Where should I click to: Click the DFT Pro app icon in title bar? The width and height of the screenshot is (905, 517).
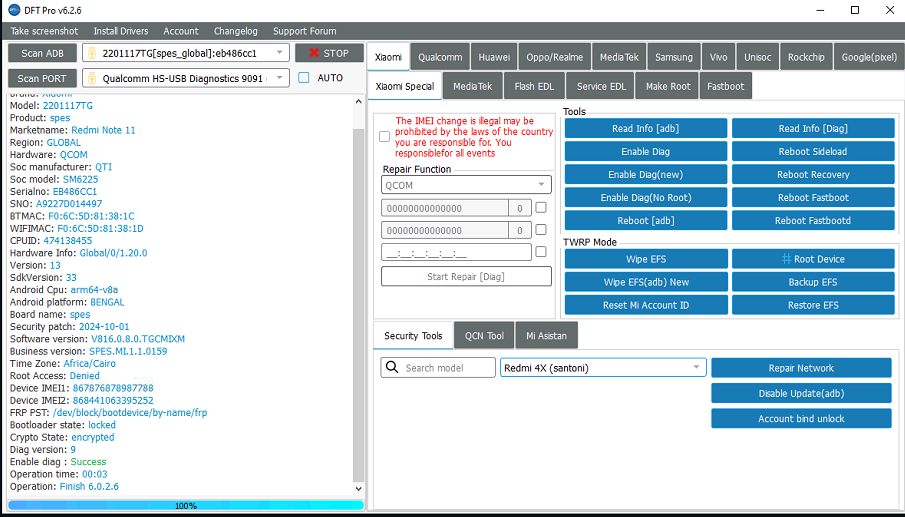pyautogui.click(x=11, y=10)
